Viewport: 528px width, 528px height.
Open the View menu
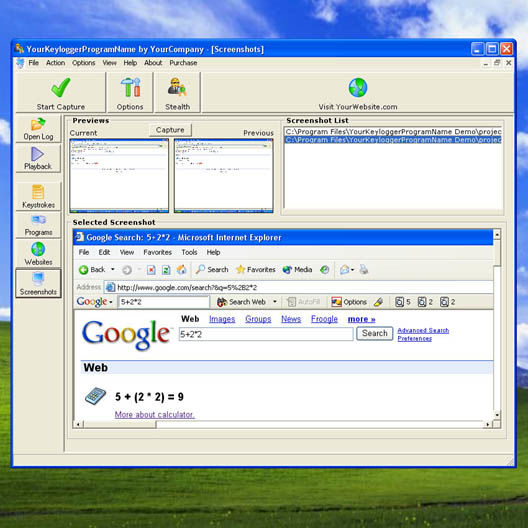(x=109, y=63)
